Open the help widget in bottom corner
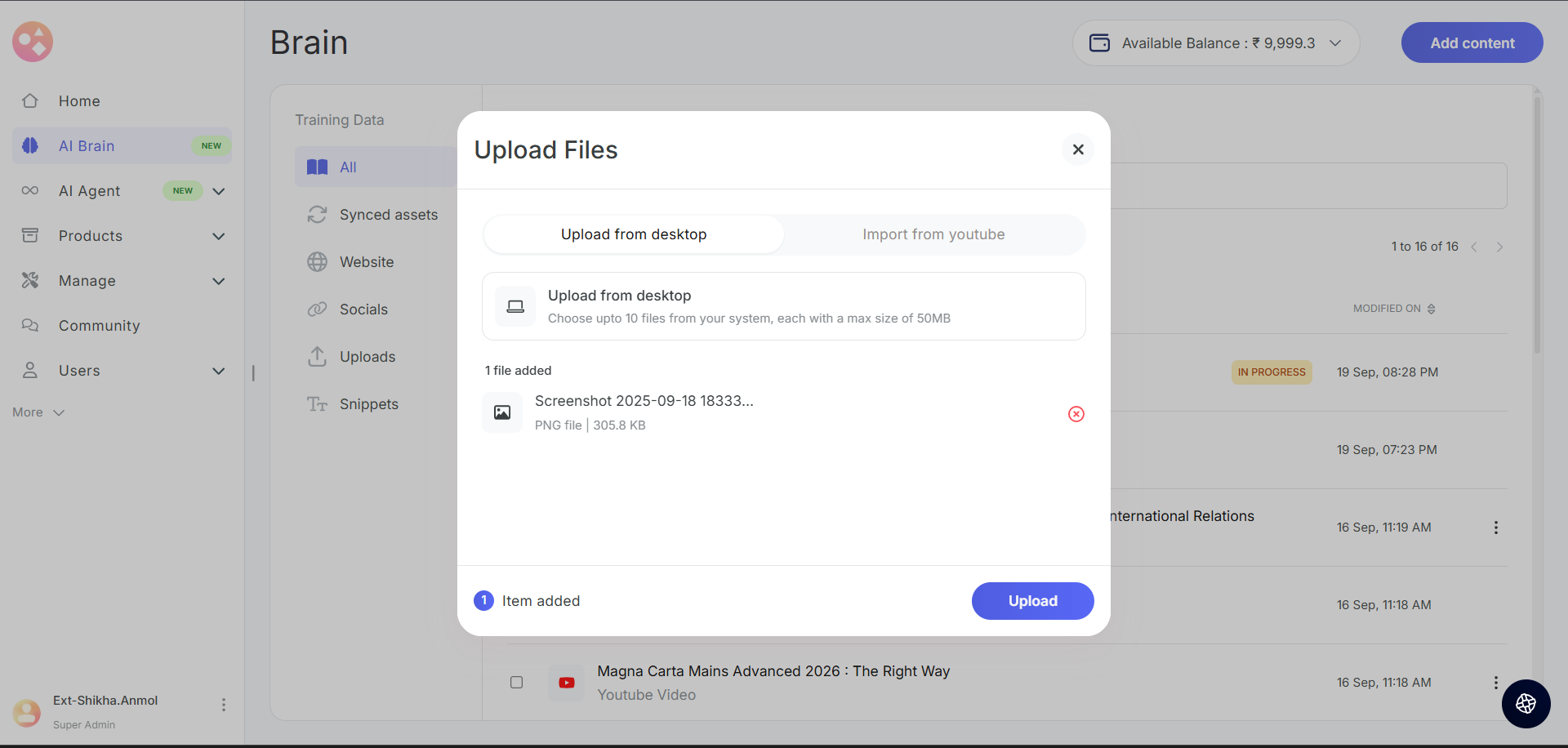Screen dimensions: 1568x748 click(1526, 703)
